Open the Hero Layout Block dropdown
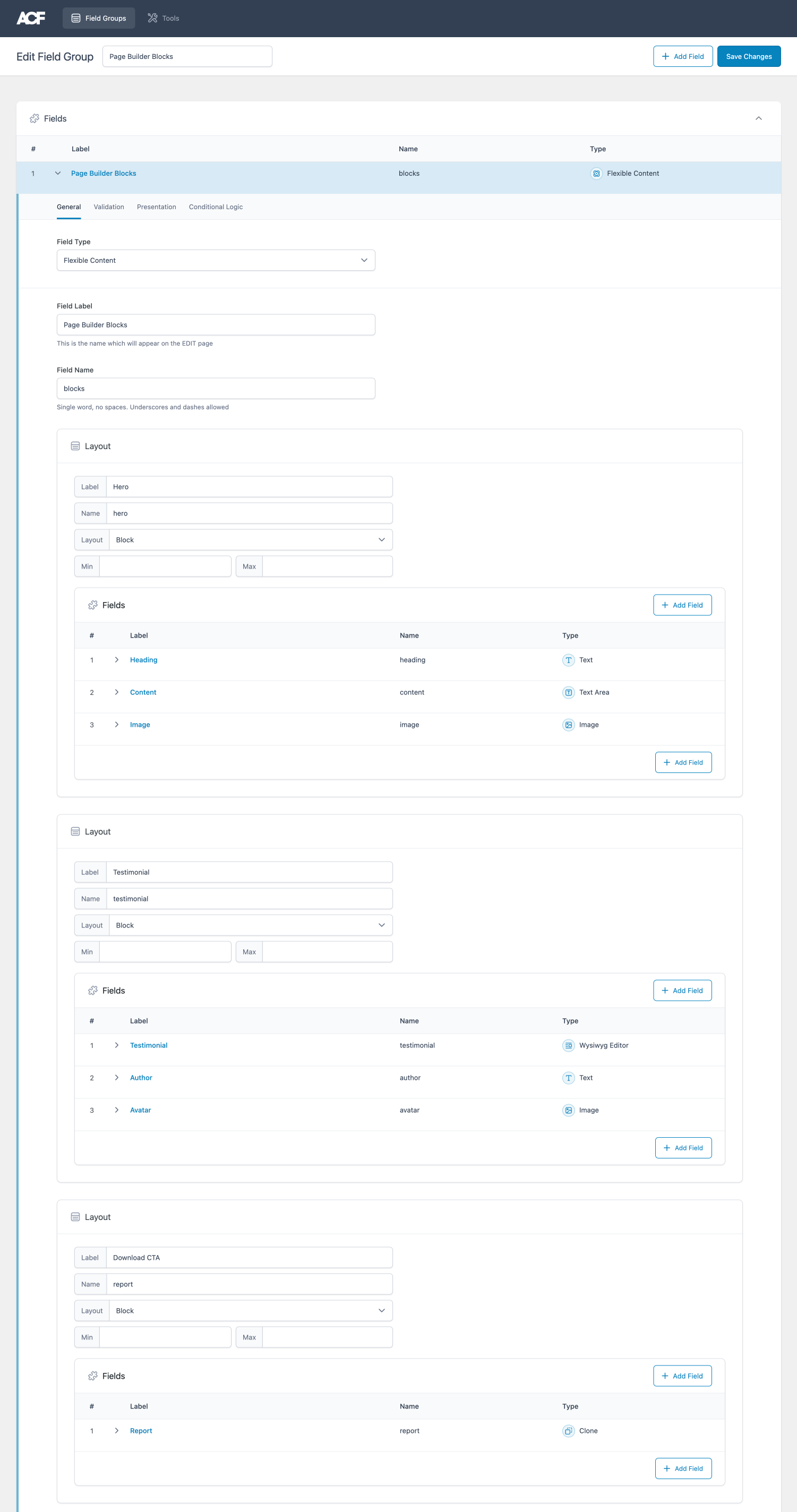797x1512 pixels. [x=251, y=540]
